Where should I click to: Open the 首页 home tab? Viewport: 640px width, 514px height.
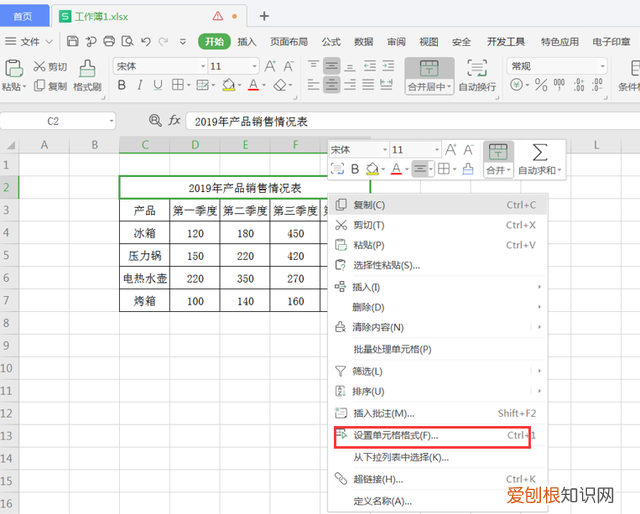pyautogui.click(x=23, y=16)
